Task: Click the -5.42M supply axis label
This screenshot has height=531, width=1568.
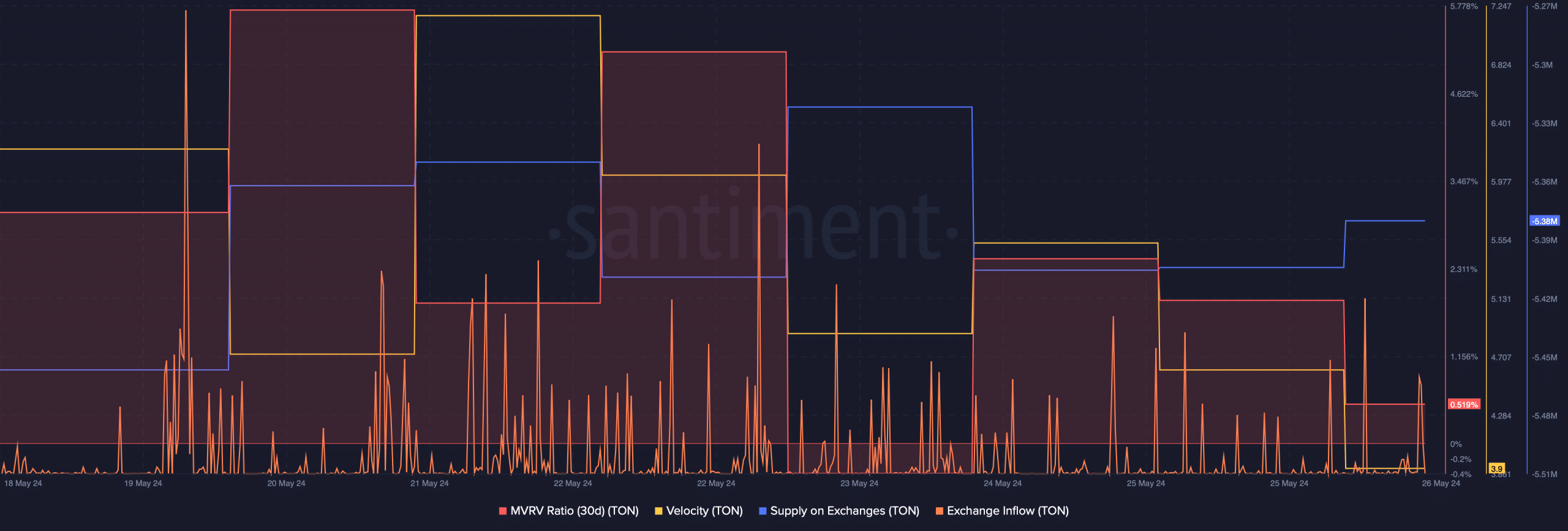Action: 1544,299
